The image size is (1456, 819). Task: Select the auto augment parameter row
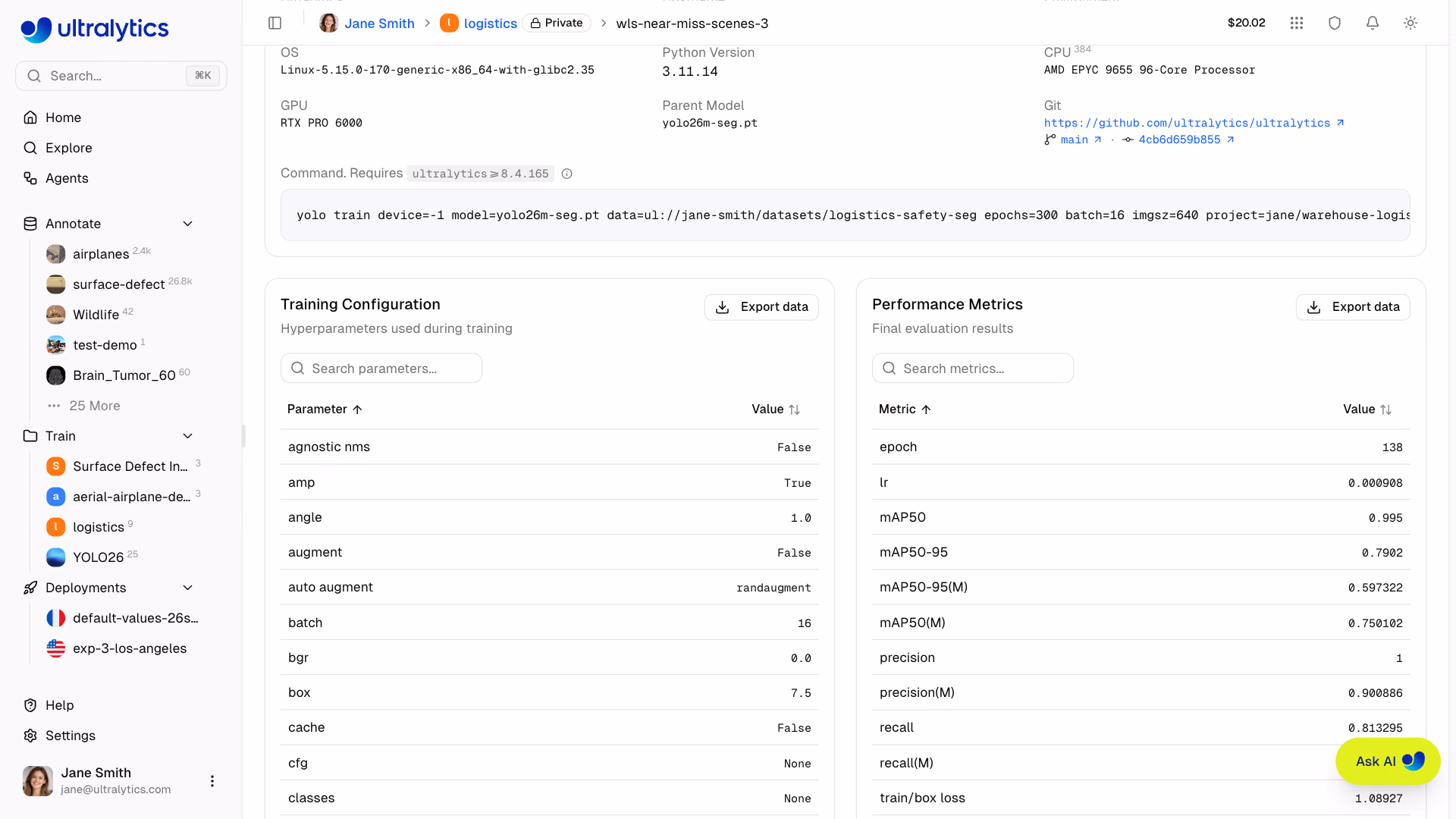pos(550,588)
